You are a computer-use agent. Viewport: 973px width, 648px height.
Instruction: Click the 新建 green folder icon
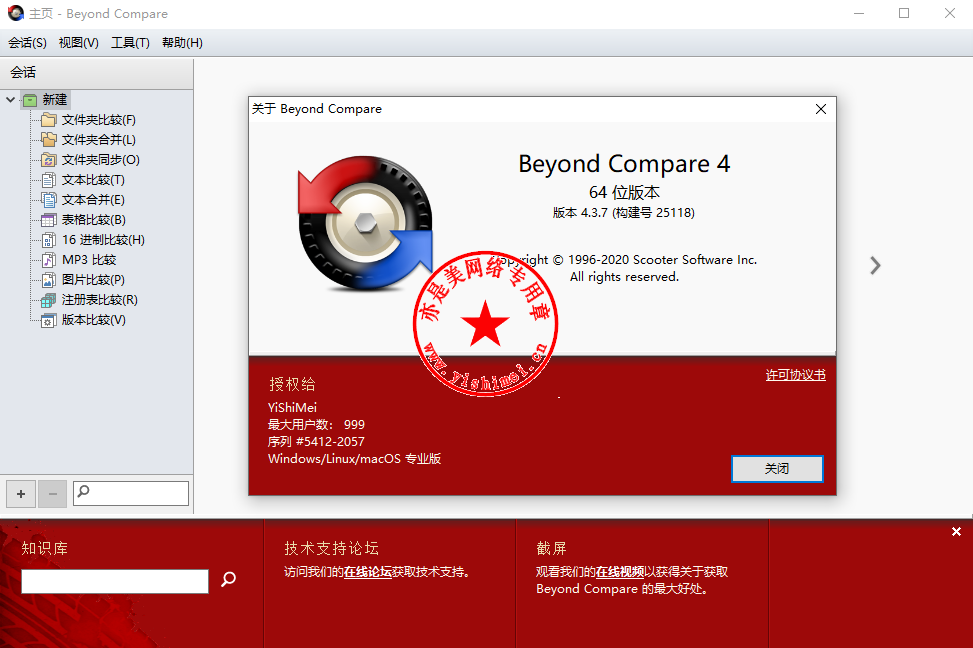30,100
